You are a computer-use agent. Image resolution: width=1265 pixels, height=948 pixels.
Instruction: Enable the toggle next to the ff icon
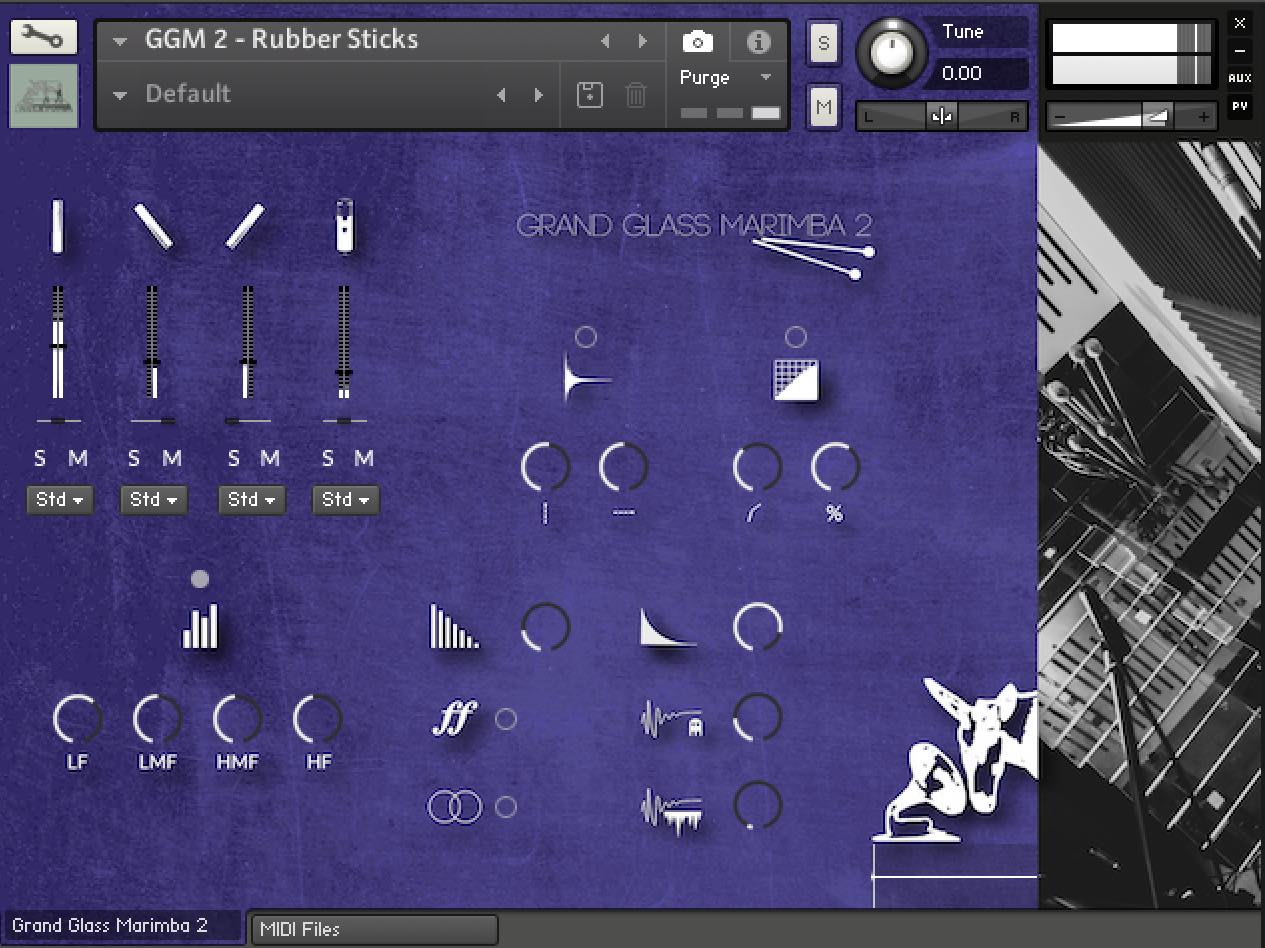click(x=506, y=719)
